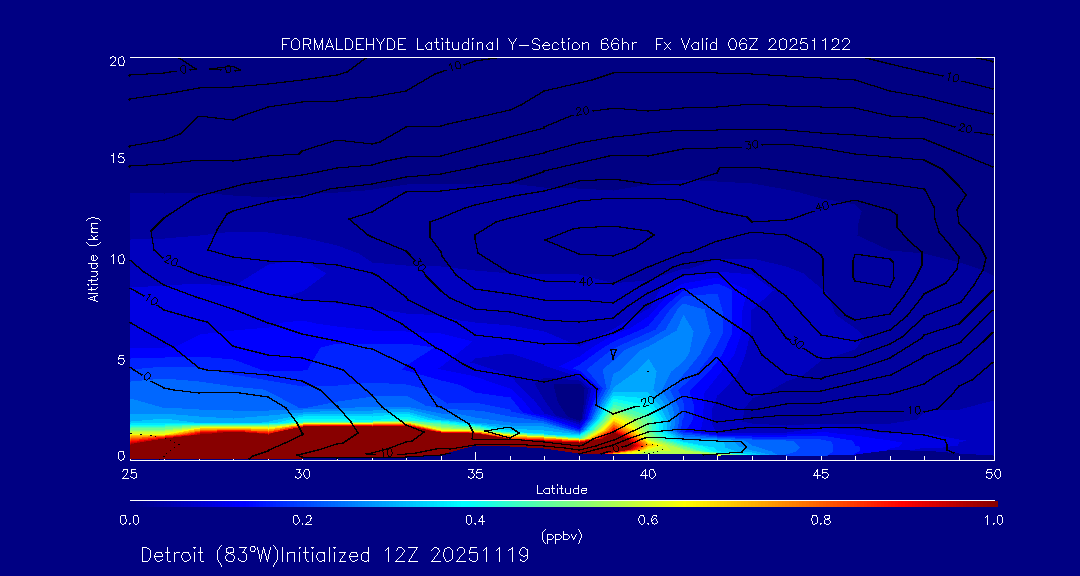Click the '(ppbv)' units label
Viewport: 1080px width, 576px height.
561,535
